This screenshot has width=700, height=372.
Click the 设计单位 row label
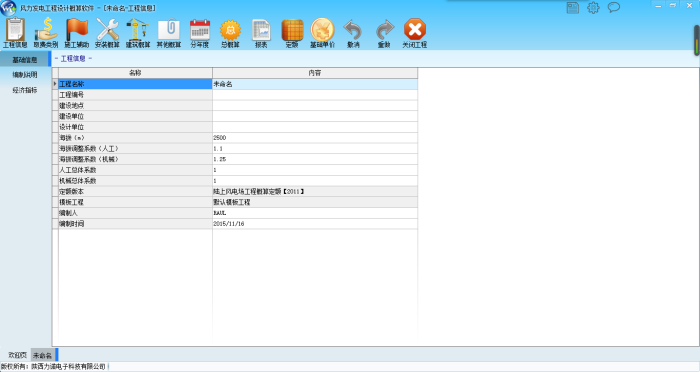(135, 127)
